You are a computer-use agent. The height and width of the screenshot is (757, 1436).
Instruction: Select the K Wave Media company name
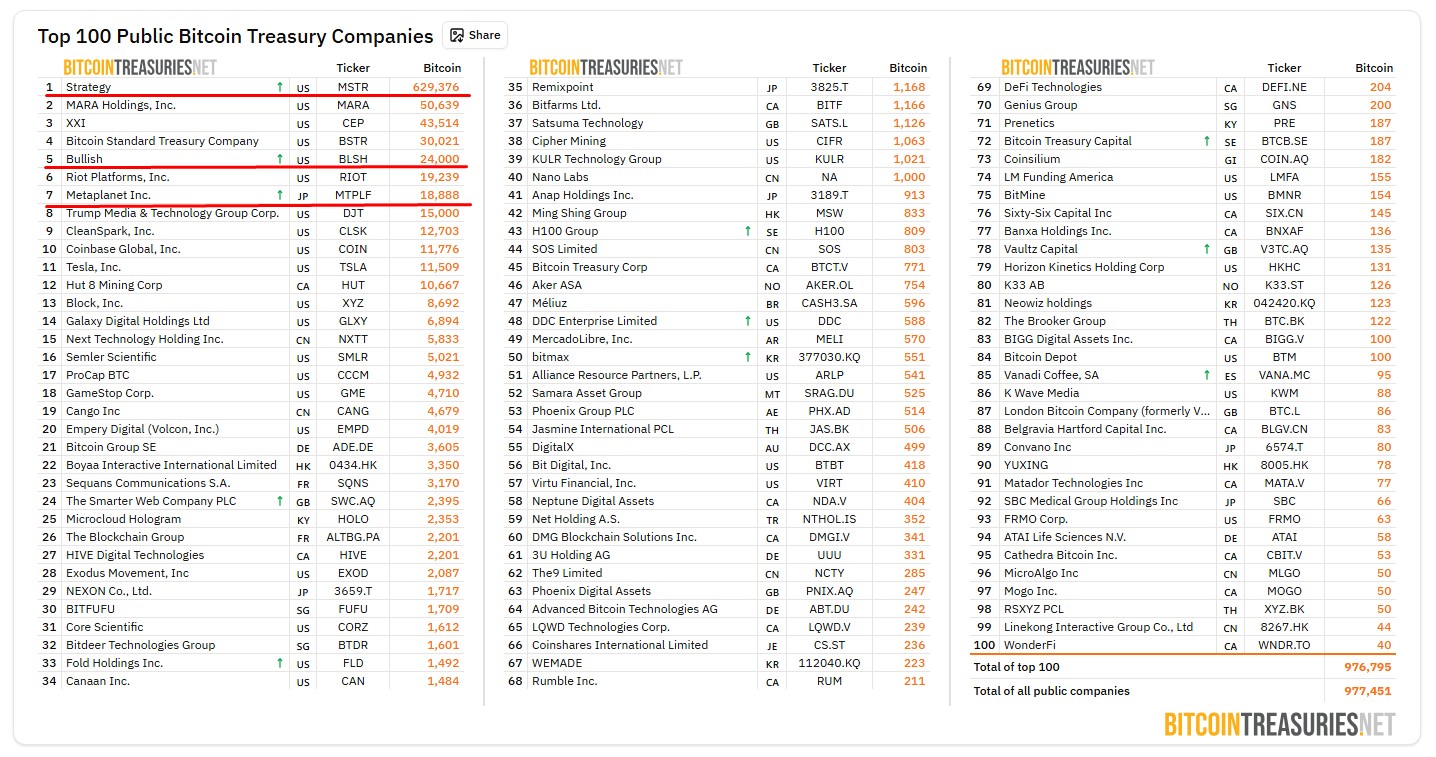(x=1041, y=393)
